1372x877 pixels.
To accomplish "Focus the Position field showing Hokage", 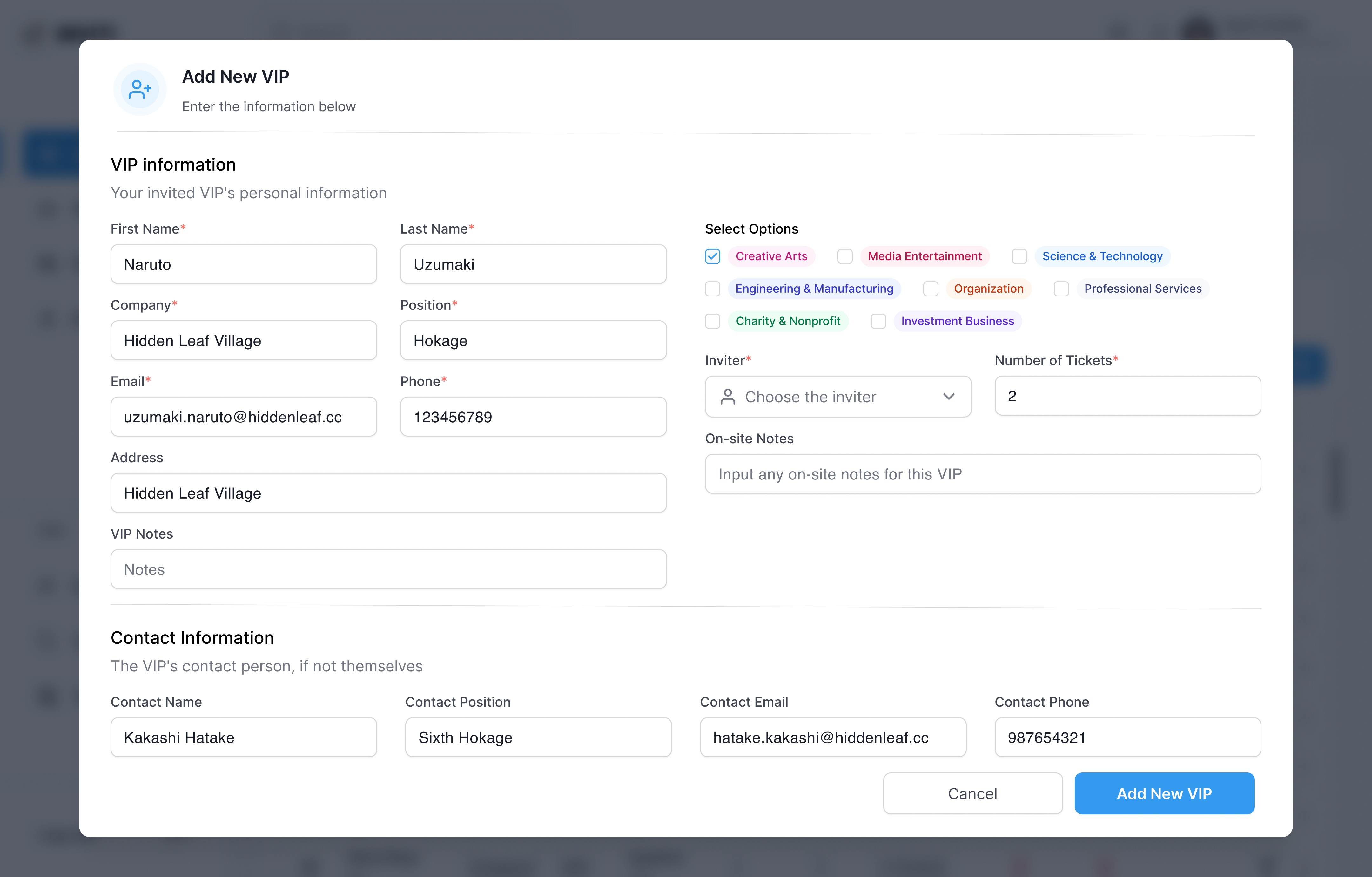I will [533, 340].
